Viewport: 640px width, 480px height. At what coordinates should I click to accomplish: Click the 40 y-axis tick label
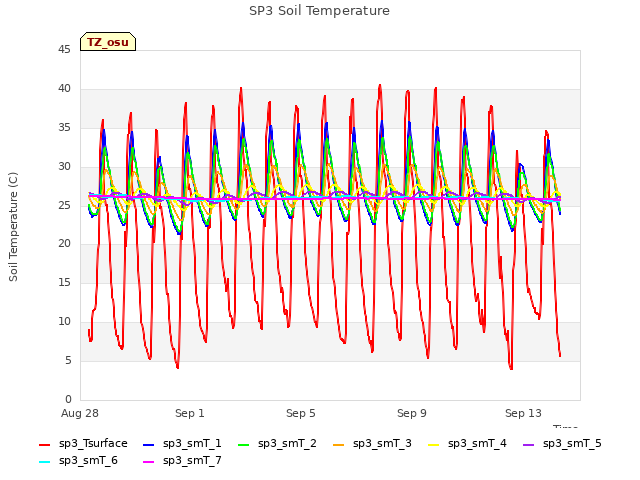64,88
